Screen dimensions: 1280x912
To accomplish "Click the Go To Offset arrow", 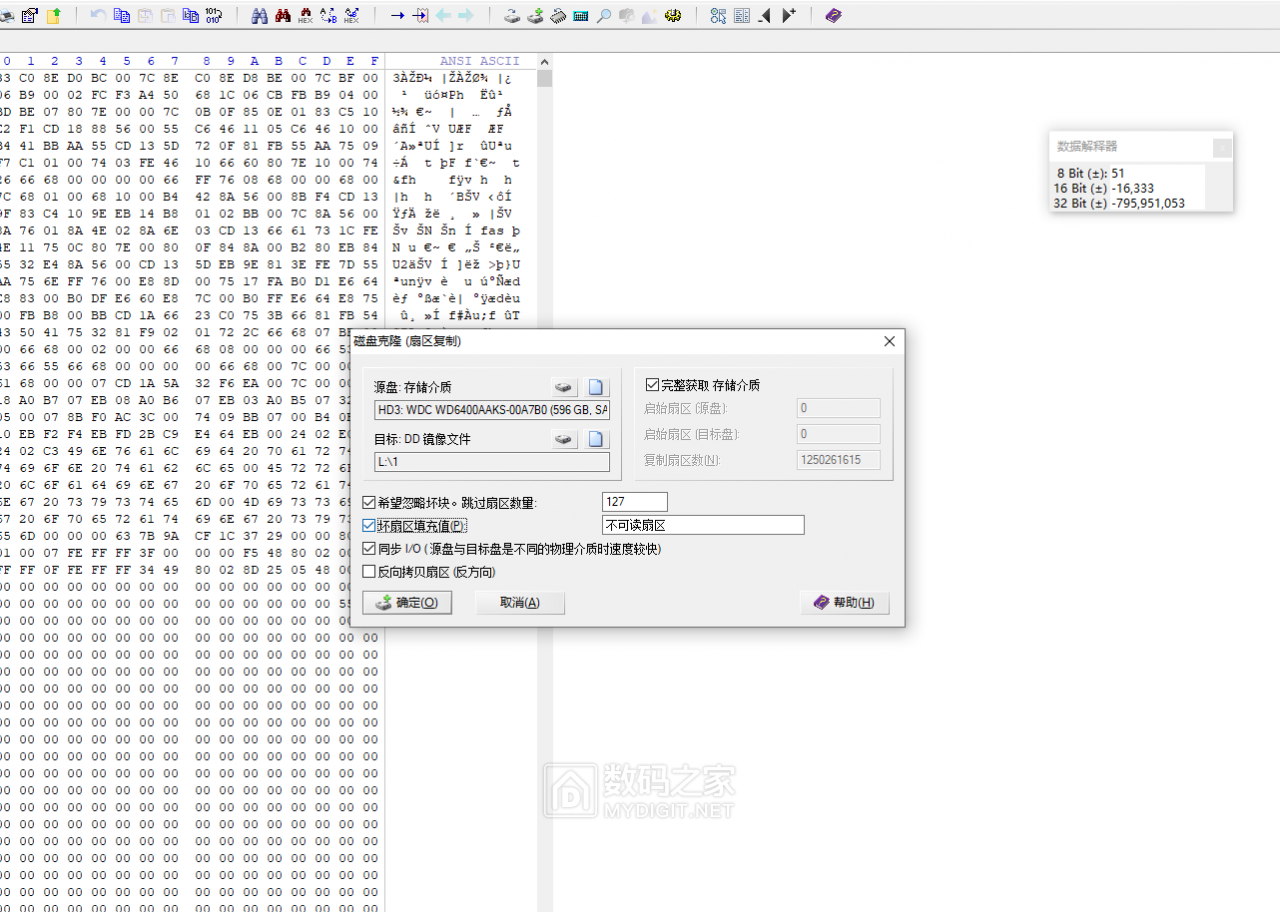I will 397,15.
